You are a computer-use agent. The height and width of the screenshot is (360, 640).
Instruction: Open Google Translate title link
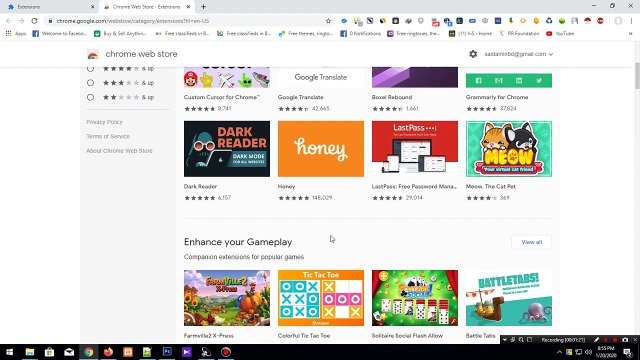point(300,97)
